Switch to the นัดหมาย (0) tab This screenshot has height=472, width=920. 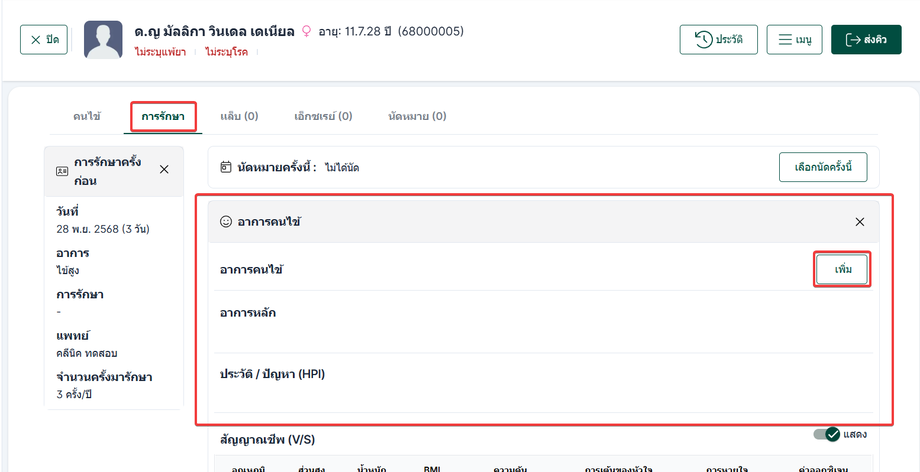pyautogui.click(x=417, y=116)
